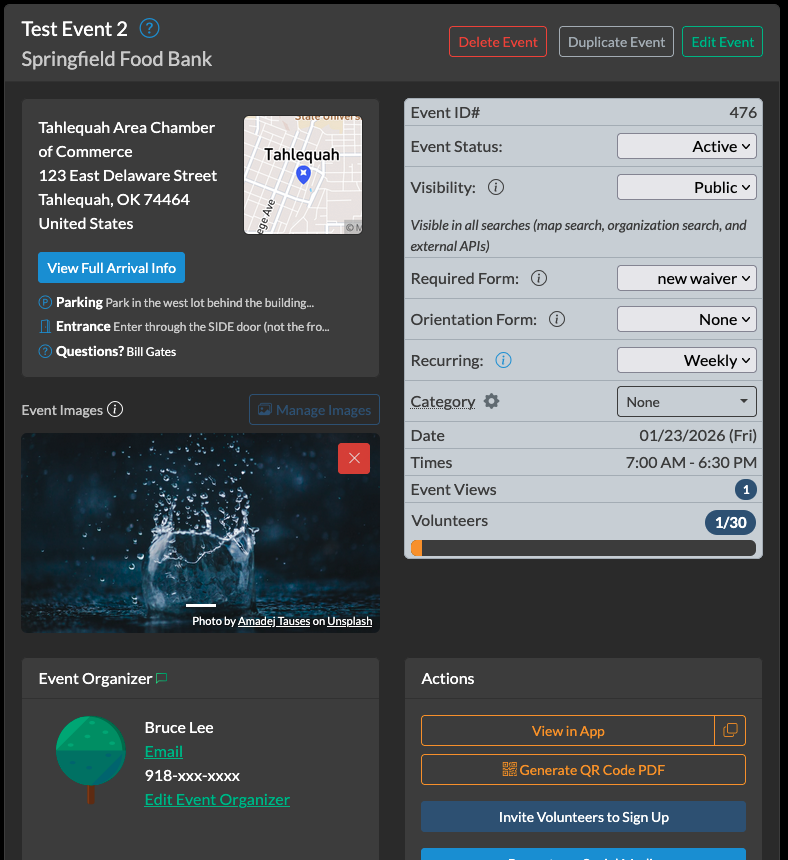
Task: Remove event image with red X
Action: 354,458
